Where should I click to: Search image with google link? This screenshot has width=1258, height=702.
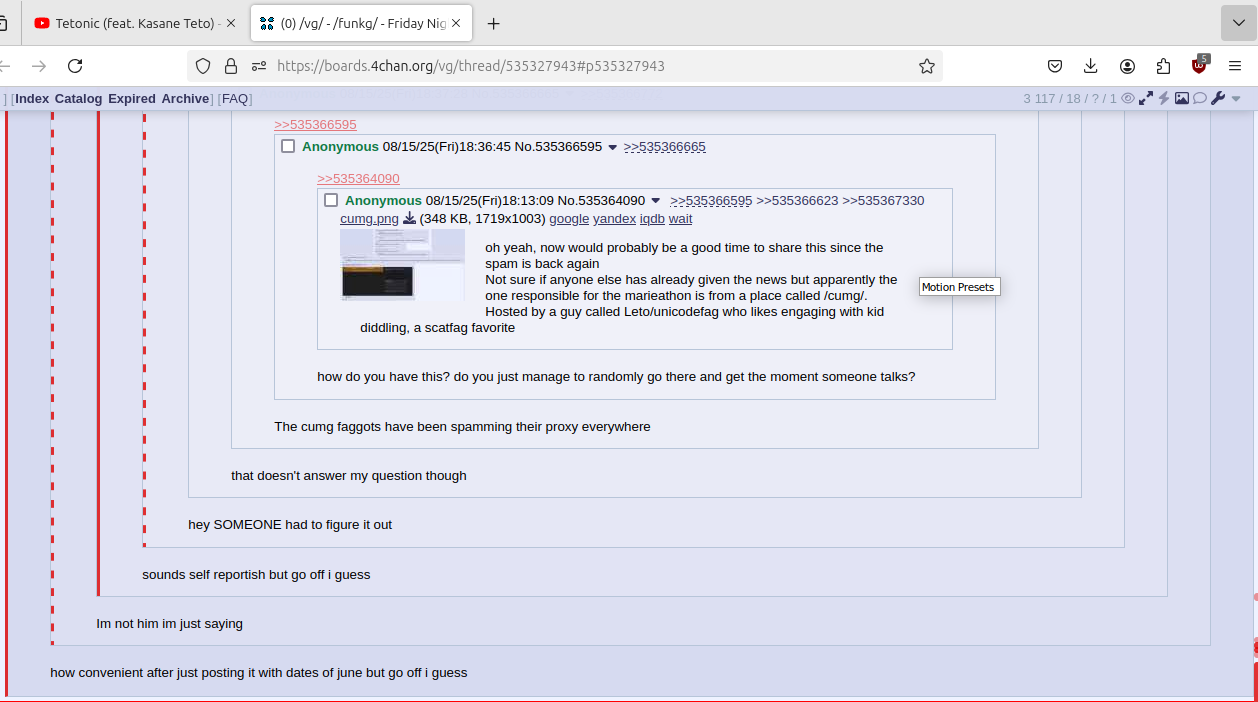tap(569, 218)
